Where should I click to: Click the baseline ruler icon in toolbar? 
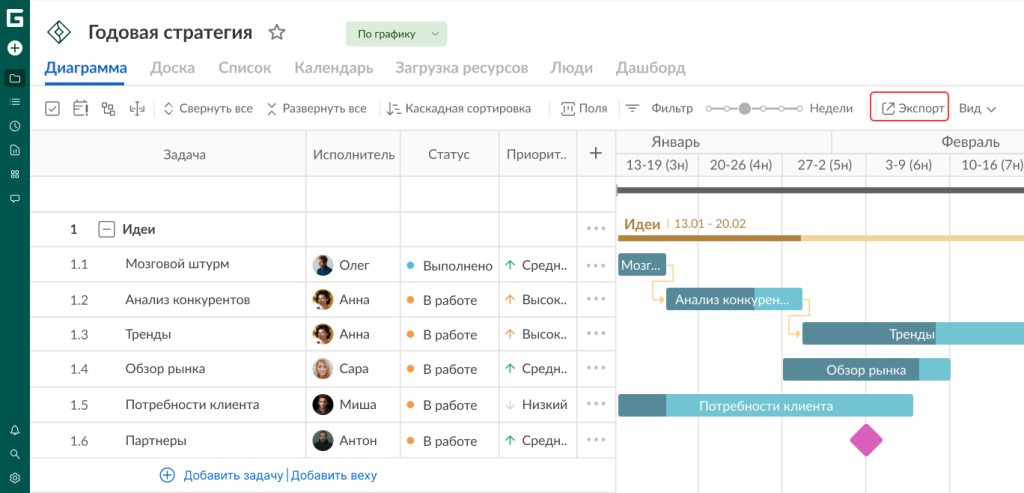136,108
